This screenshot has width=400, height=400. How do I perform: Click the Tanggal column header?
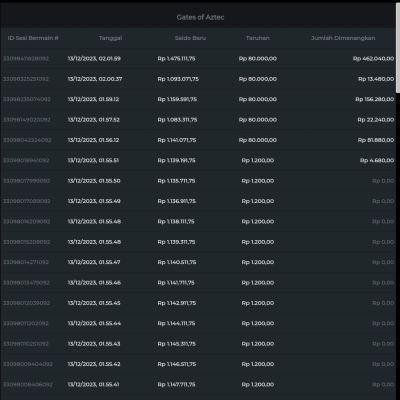click(x=110, y=38)
